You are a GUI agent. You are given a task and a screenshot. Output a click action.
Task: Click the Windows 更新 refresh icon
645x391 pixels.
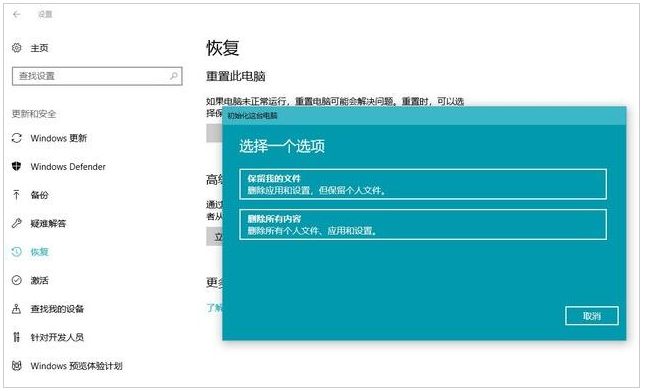[x=16, y=138]
